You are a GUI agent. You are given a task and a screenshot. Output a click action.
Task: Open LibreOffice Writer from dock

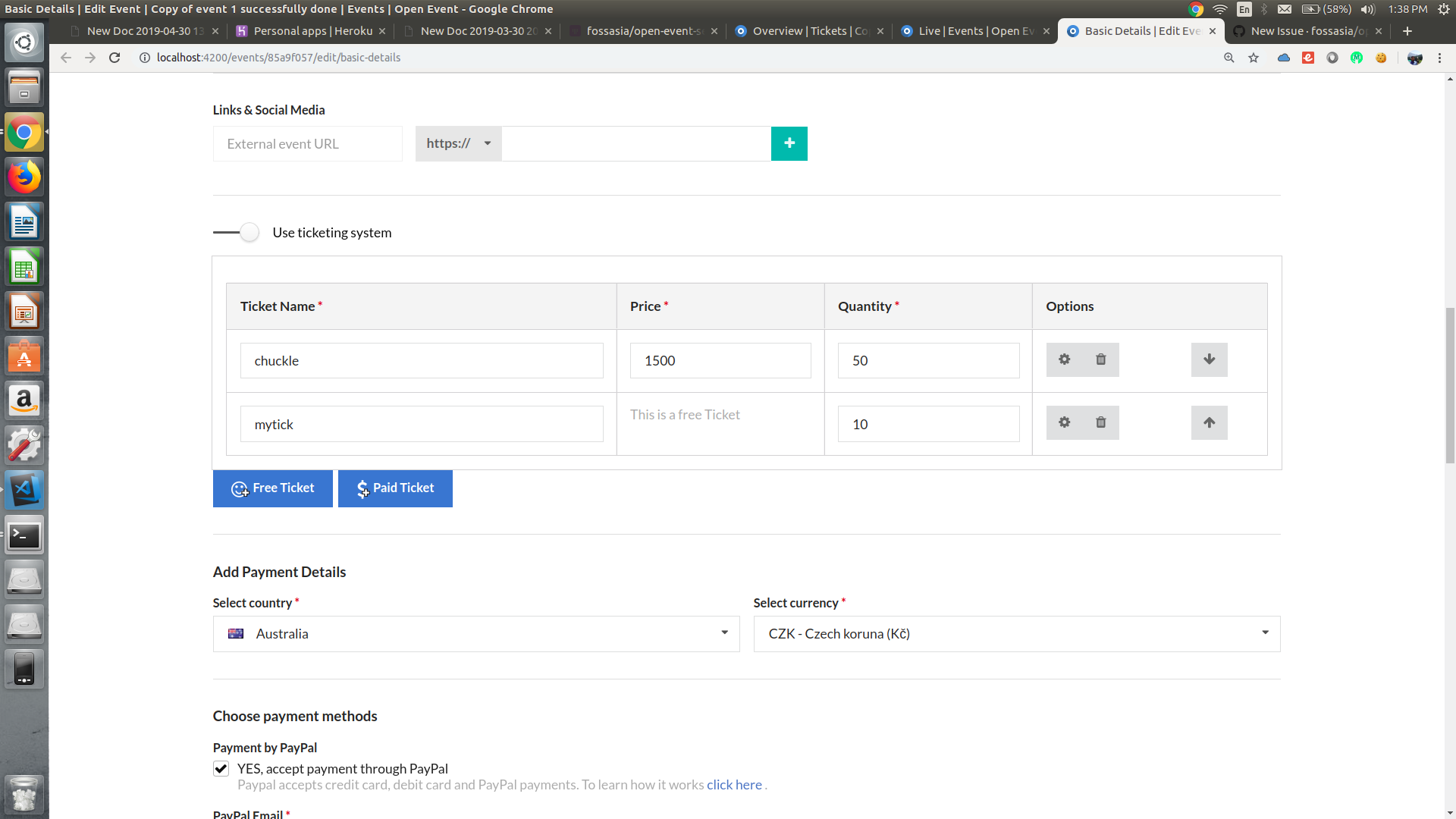24,222
